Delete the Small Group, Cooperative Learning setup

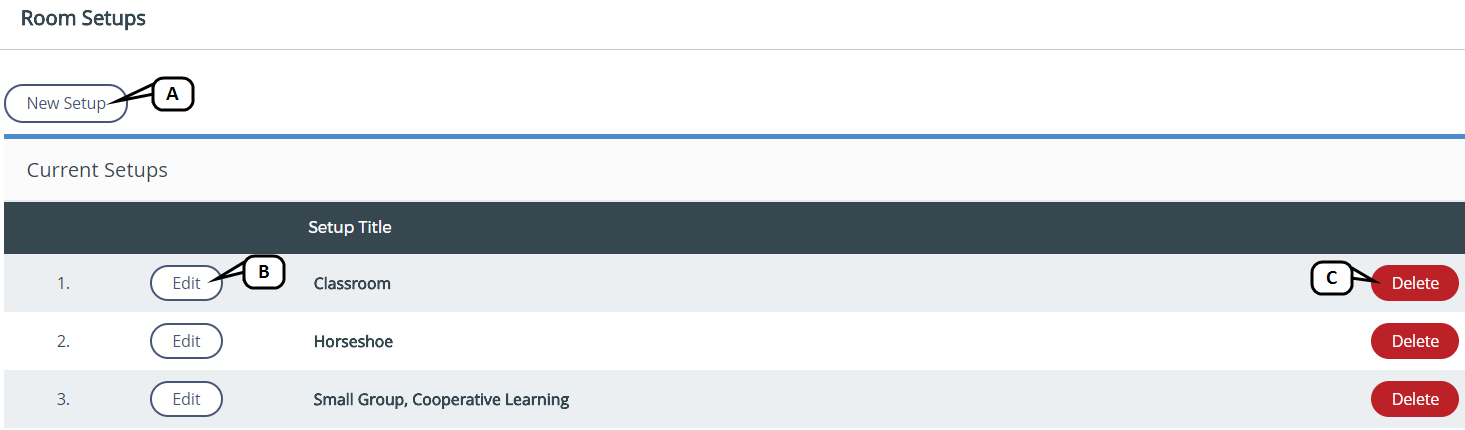1414,399
